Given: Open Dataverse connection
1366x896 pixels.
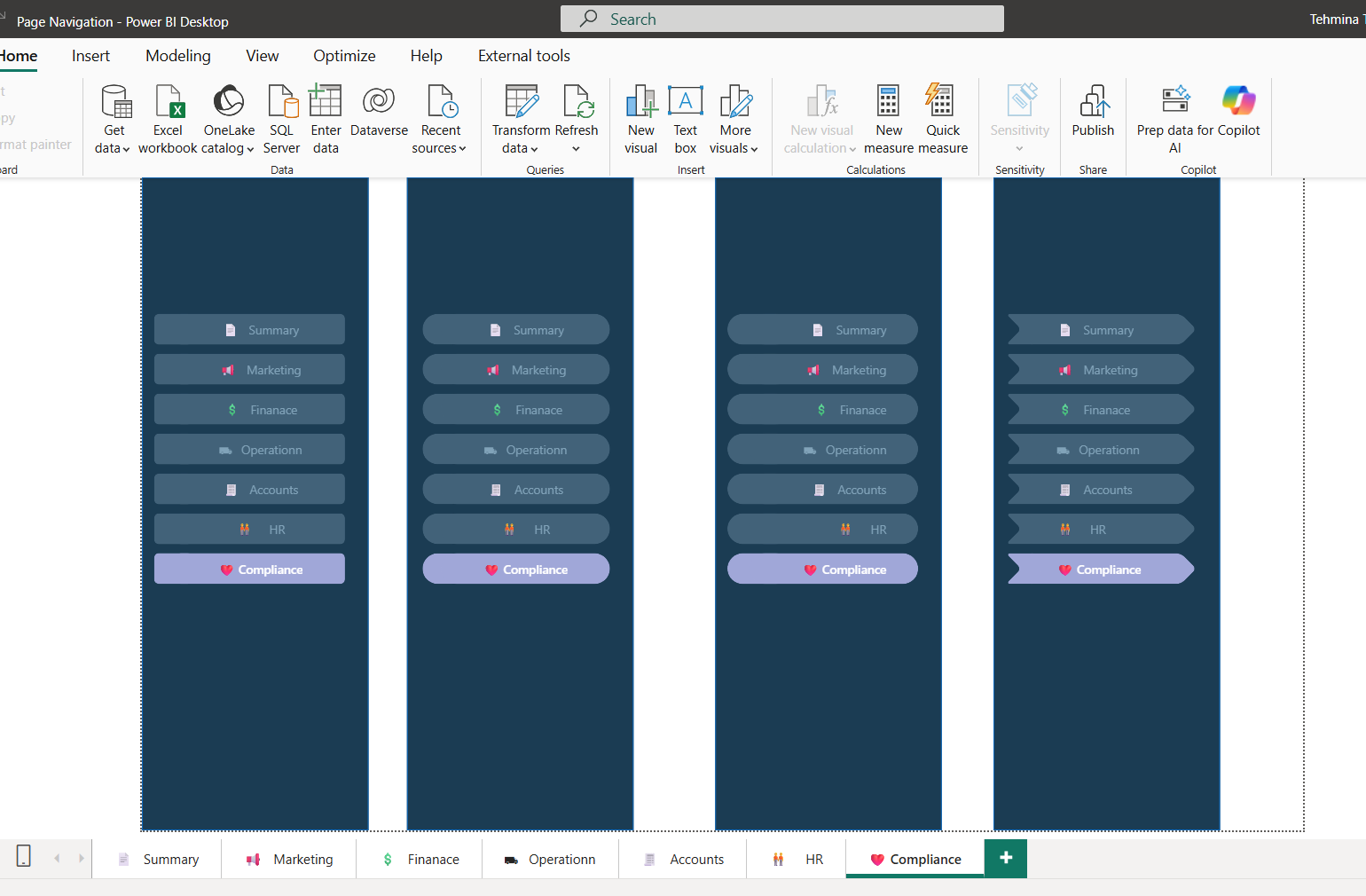Looking at the screenshot, I should [379, 113].
